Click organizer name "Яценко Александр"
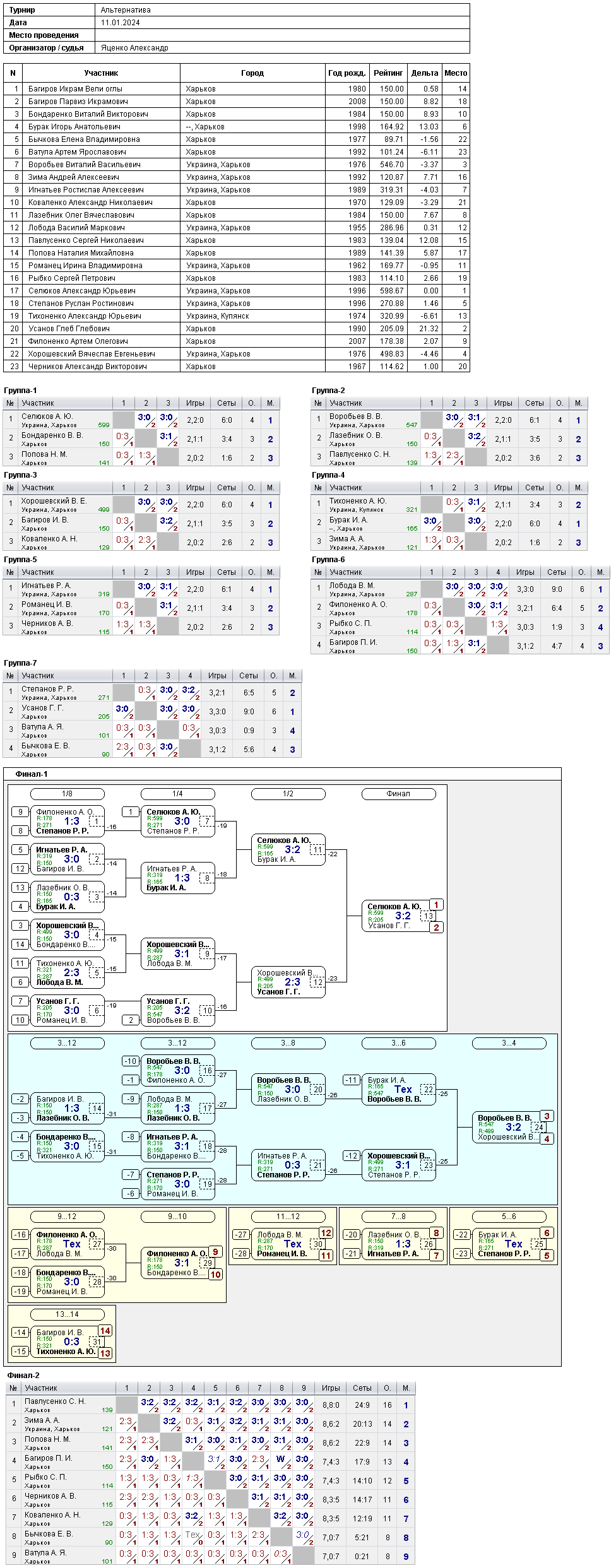 coord(134,48)
